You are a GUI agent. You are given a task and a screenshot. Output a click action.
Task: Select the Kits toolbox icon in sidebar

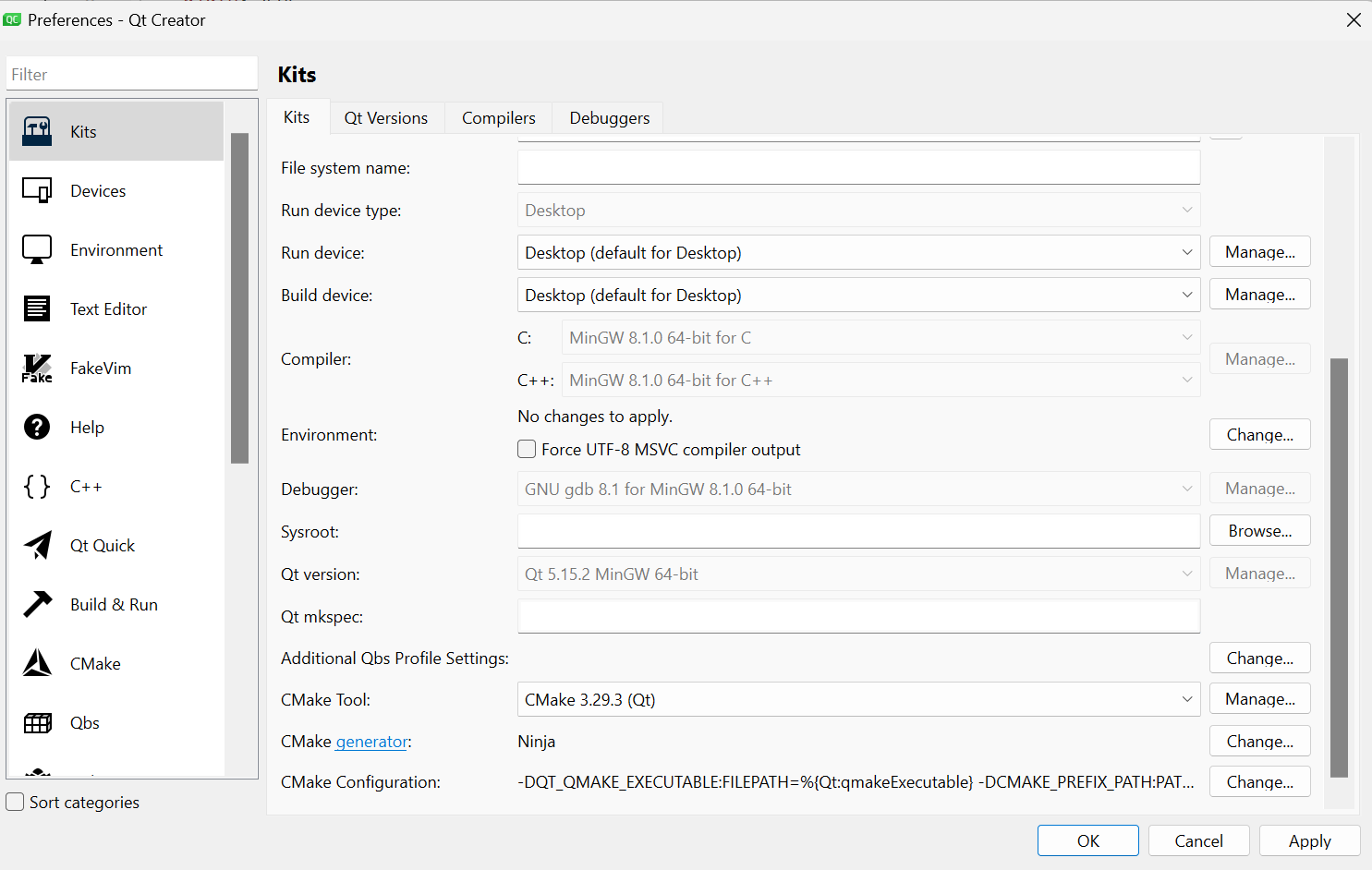(x=37, y=131)
